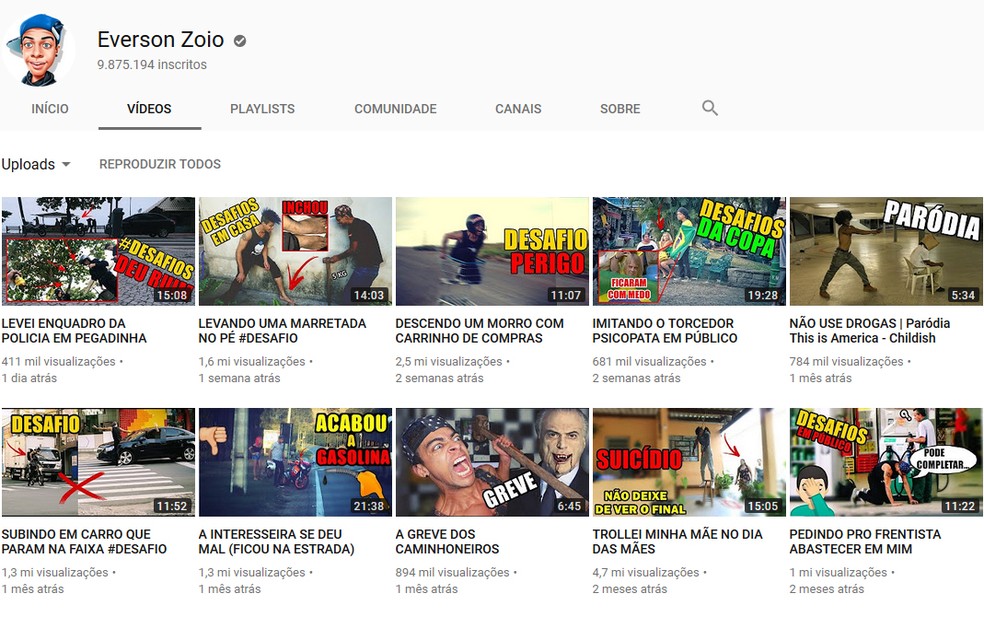Image resolution: width=984 pixels, height=617 pixels.
Task: Open the DESAFIO PERIGO video thumbnail
Action: (492, 245)
